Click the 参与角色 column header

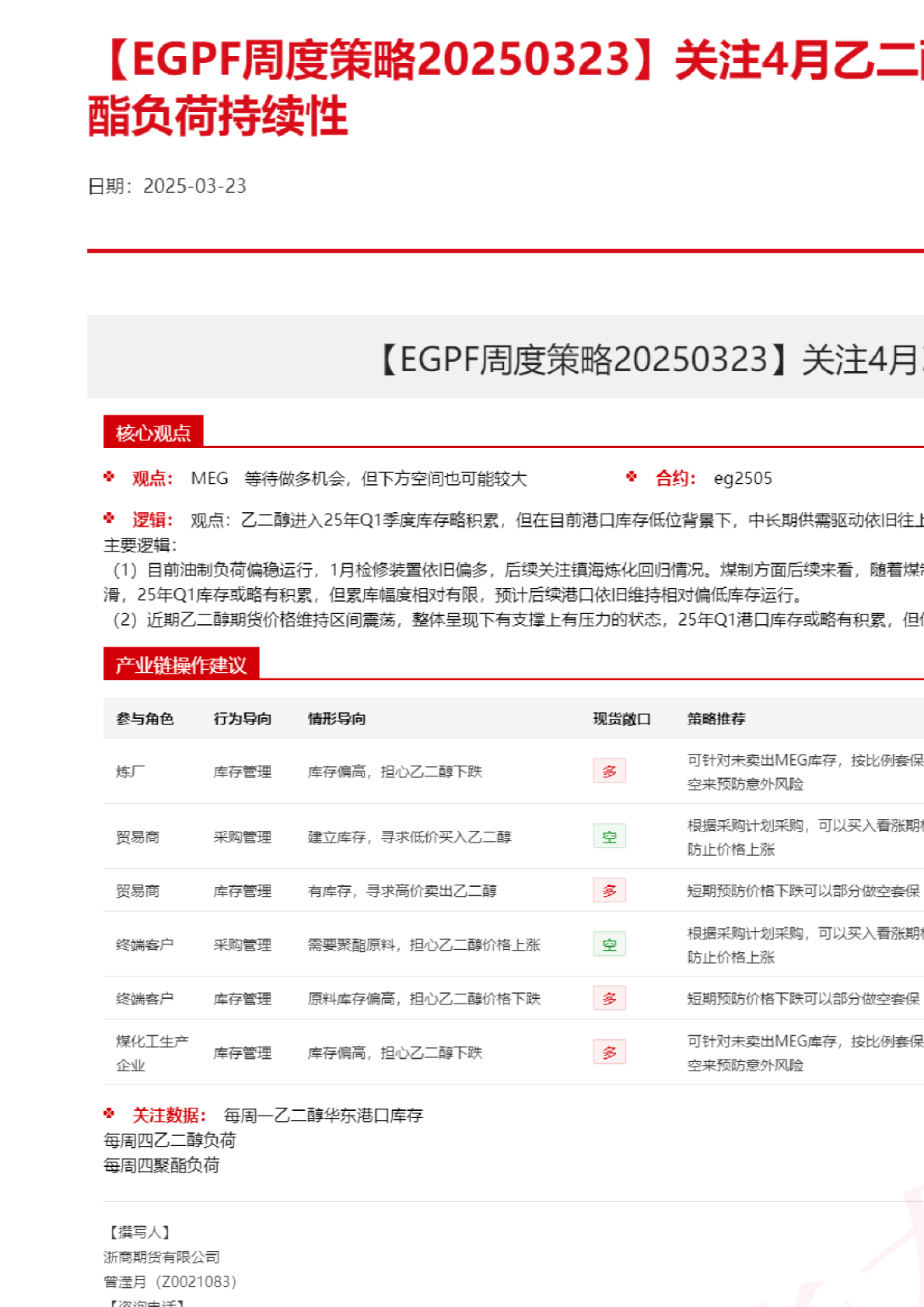(x=145, y=718)
